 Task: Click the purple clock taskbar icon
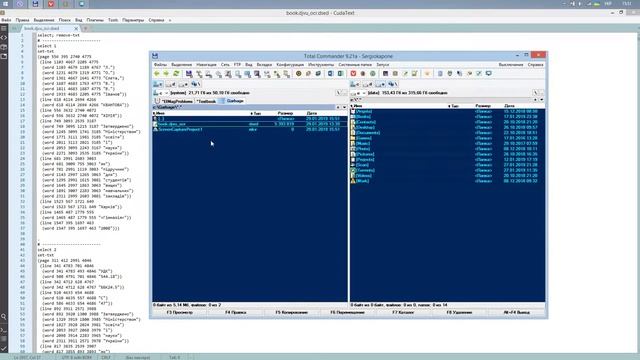click(x=20, y=4)
